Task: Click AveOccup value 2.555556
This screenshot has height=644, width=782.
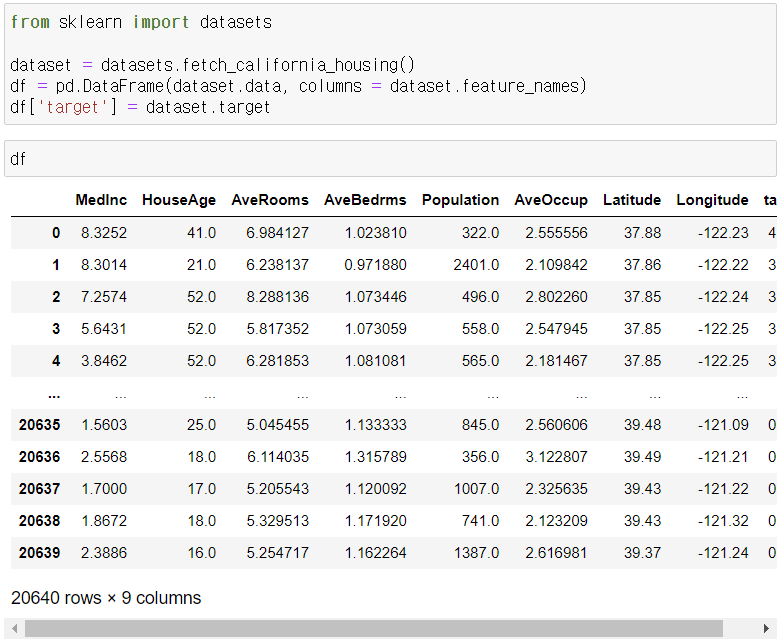Action: click(x=556, y=233)
